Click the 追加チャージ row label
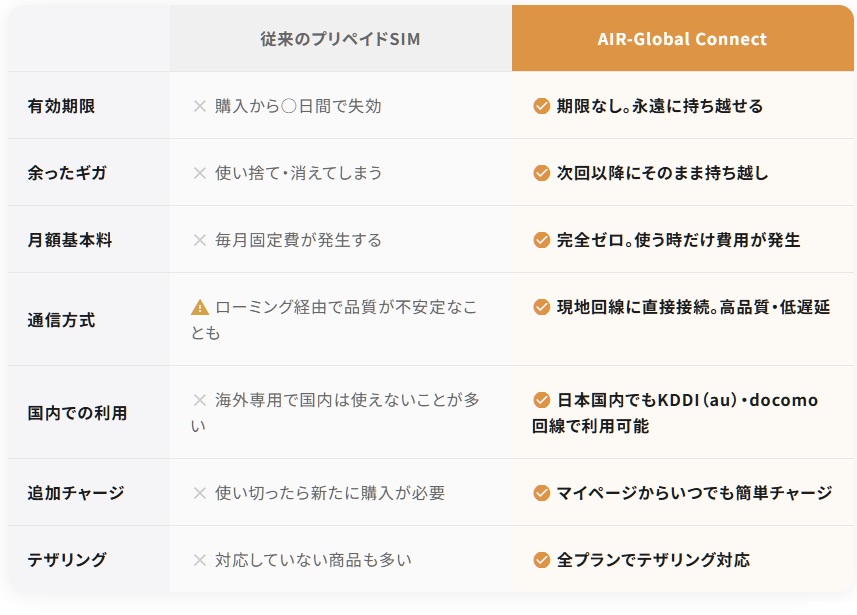This screenshot has width=857, height=615. 76,493
